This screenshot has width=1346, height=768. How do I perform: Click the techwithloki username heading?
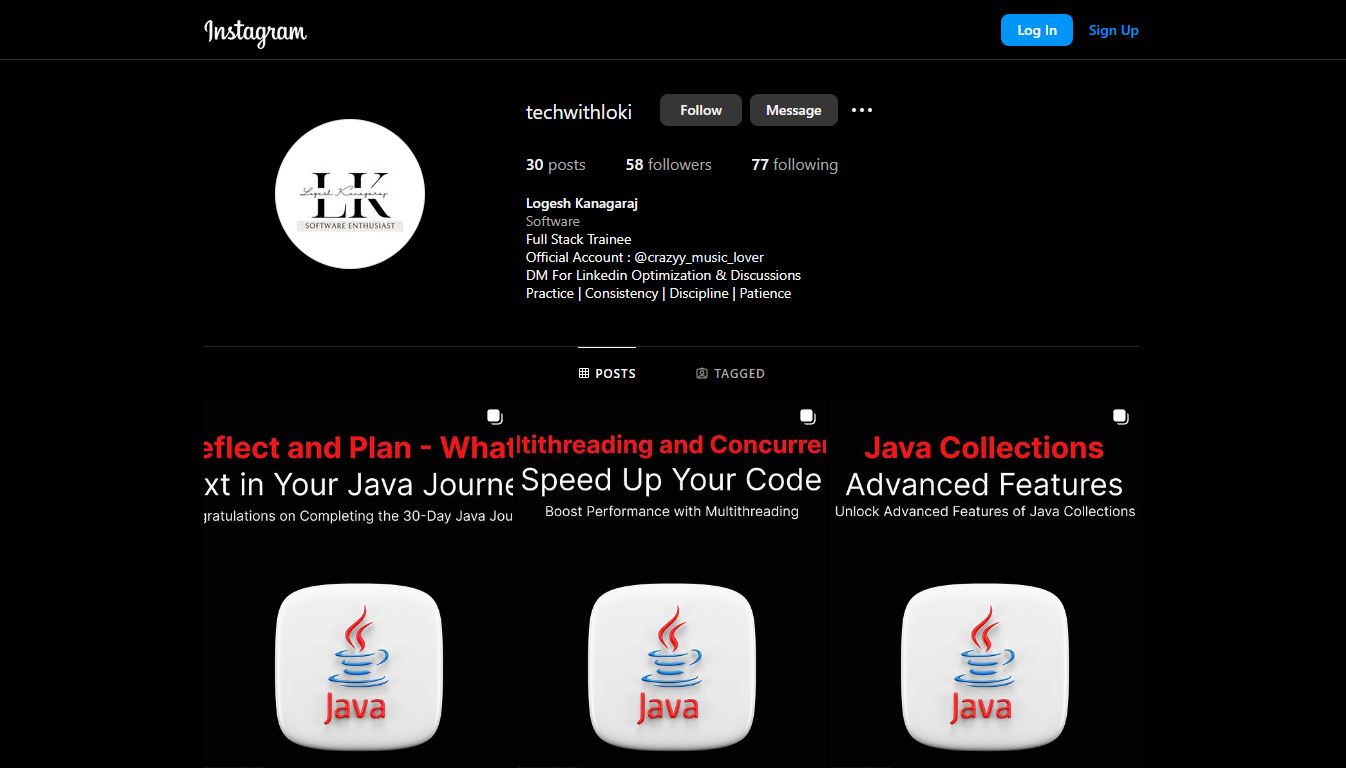click(579, 112)
